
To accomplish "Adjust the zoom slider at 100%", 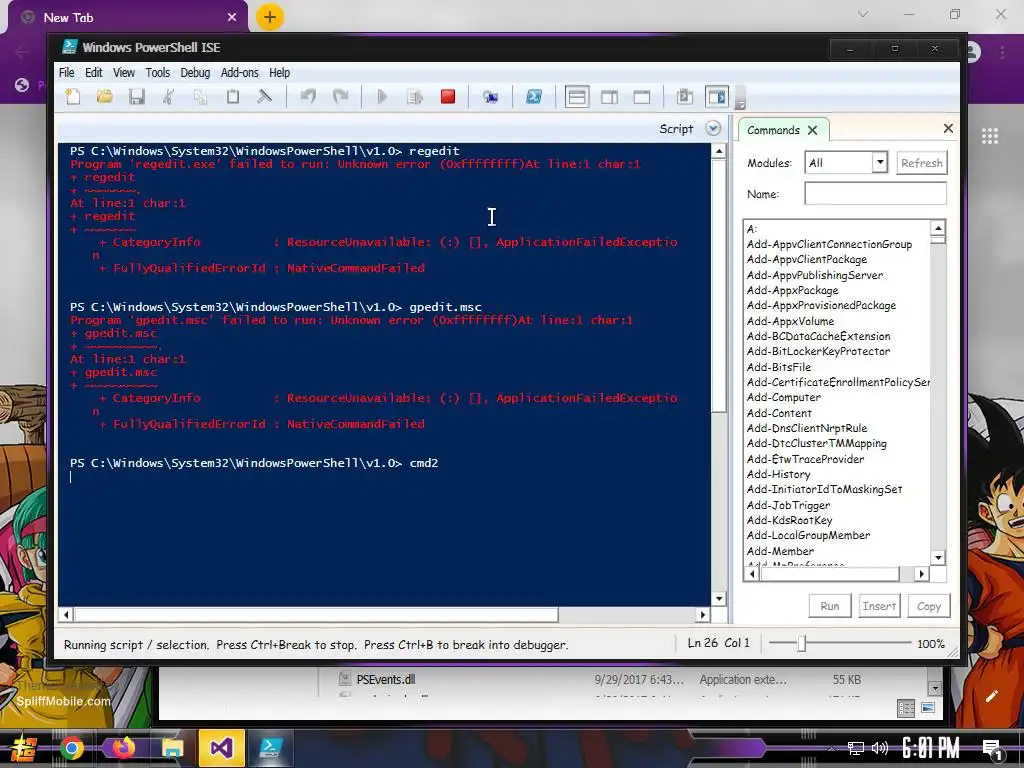I will tap(802, 643).
